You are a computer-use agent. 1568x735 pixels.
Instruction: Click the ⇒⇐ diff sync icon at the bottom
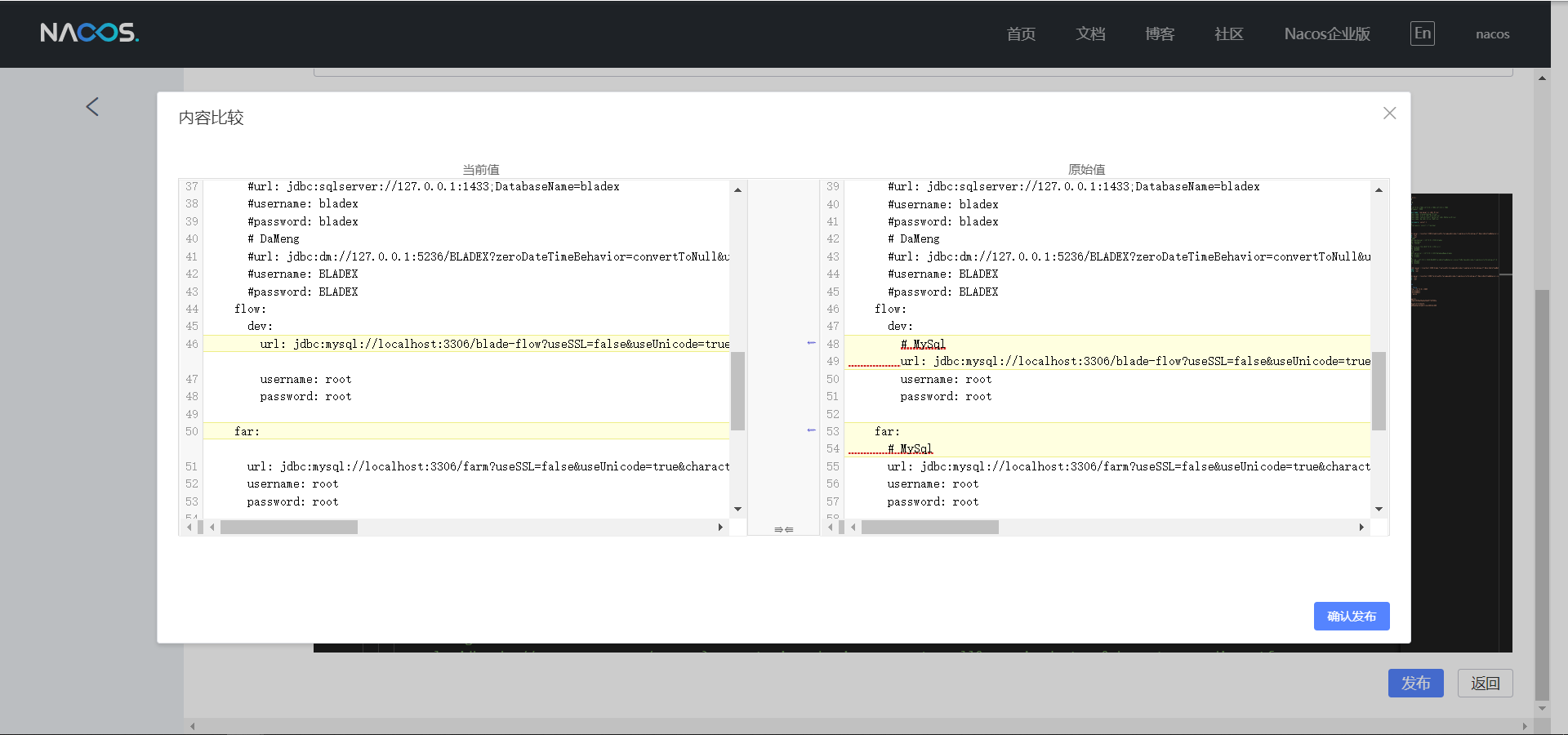783,530
